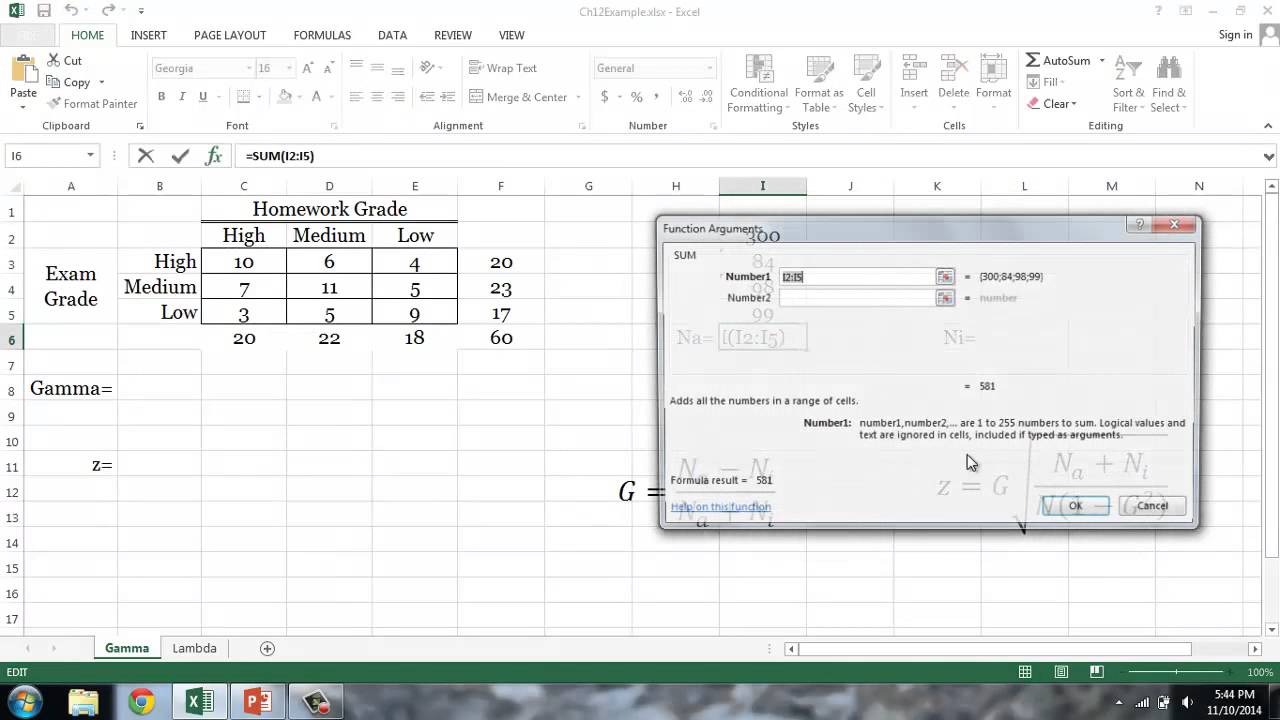
Task: Click the AutoSum sigma icon
Action: tap(1033, 61)
